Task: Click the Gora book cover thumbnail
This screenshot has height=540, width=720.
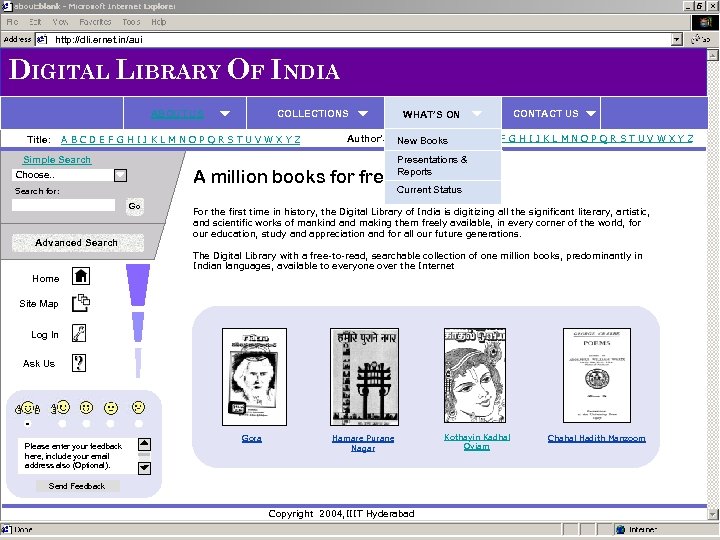Action: [x=254, y=377]
